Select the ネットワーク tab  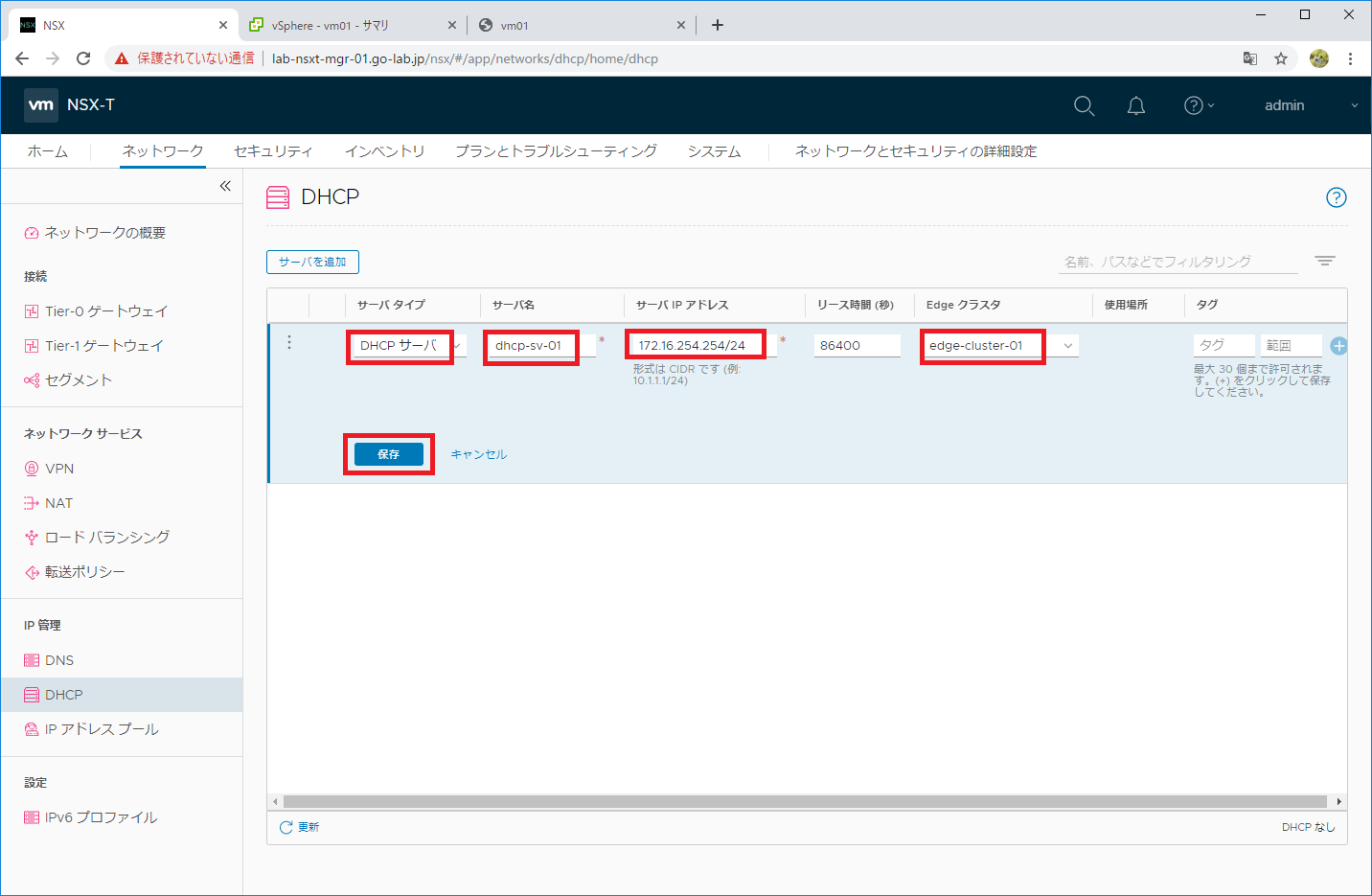pyautogui.click(x=163, y=151)
